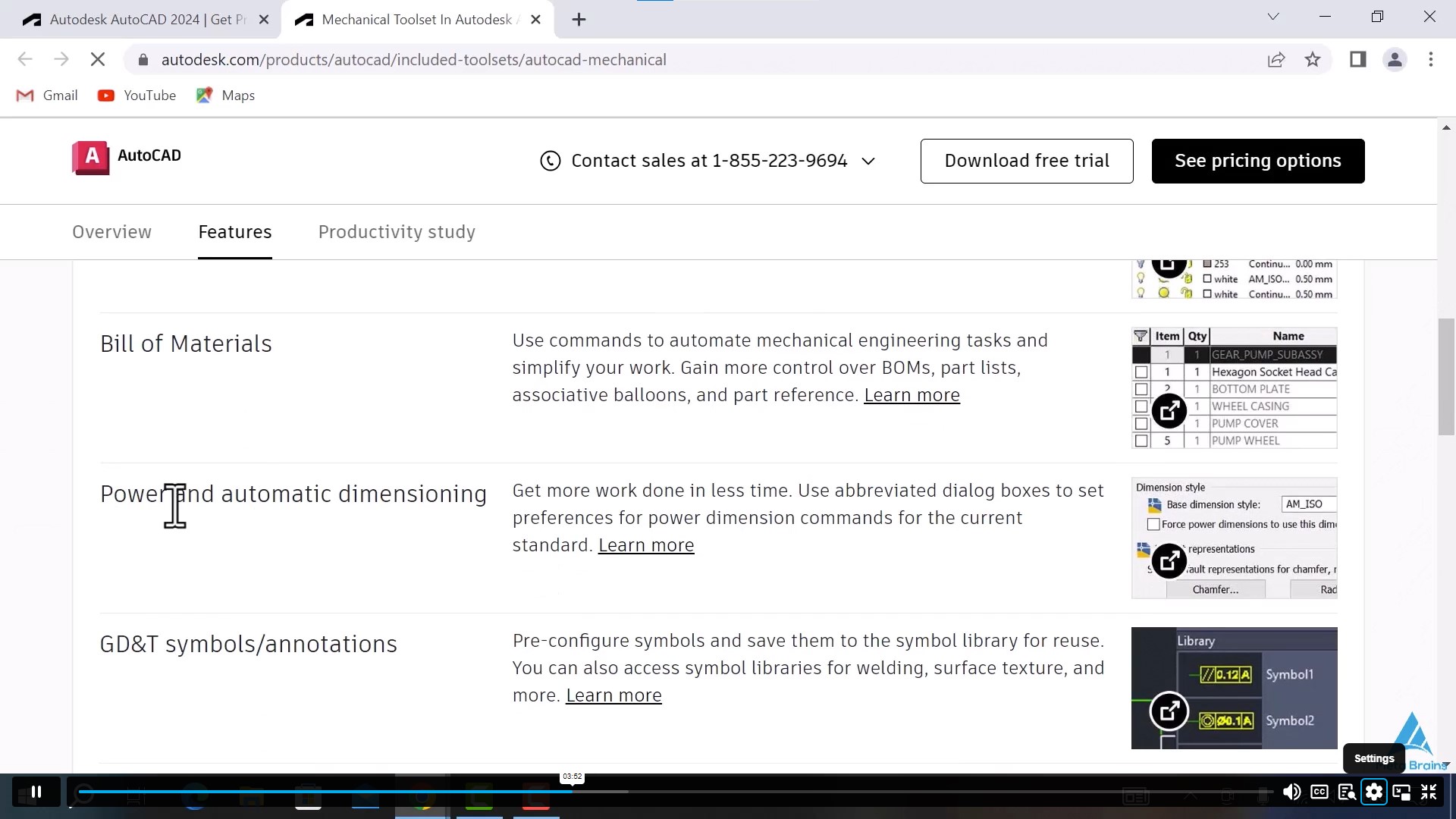Click the picture-in-picture icon in the player
The height and width of the screenshot is (819, 1456).
click(x=1401, y=792)
